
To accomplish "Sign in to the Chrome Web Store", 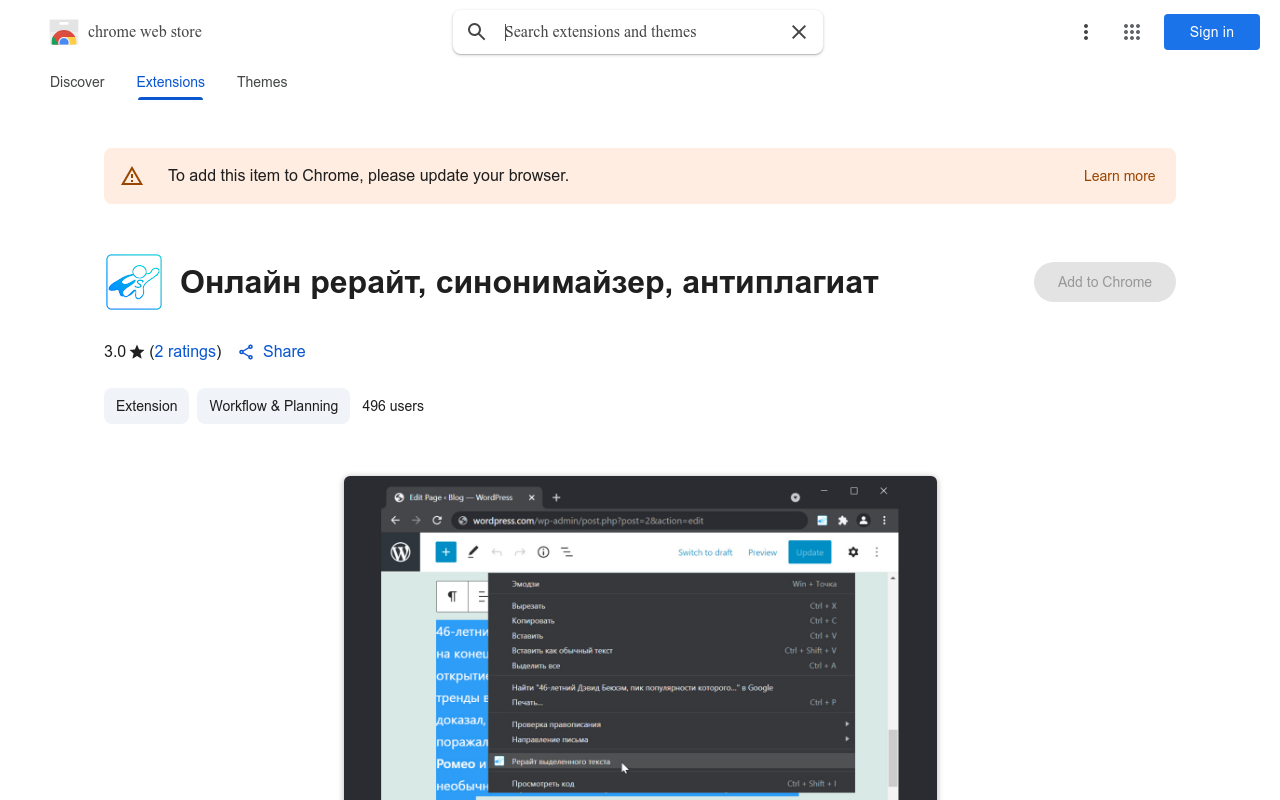I will coord(1212,32).
